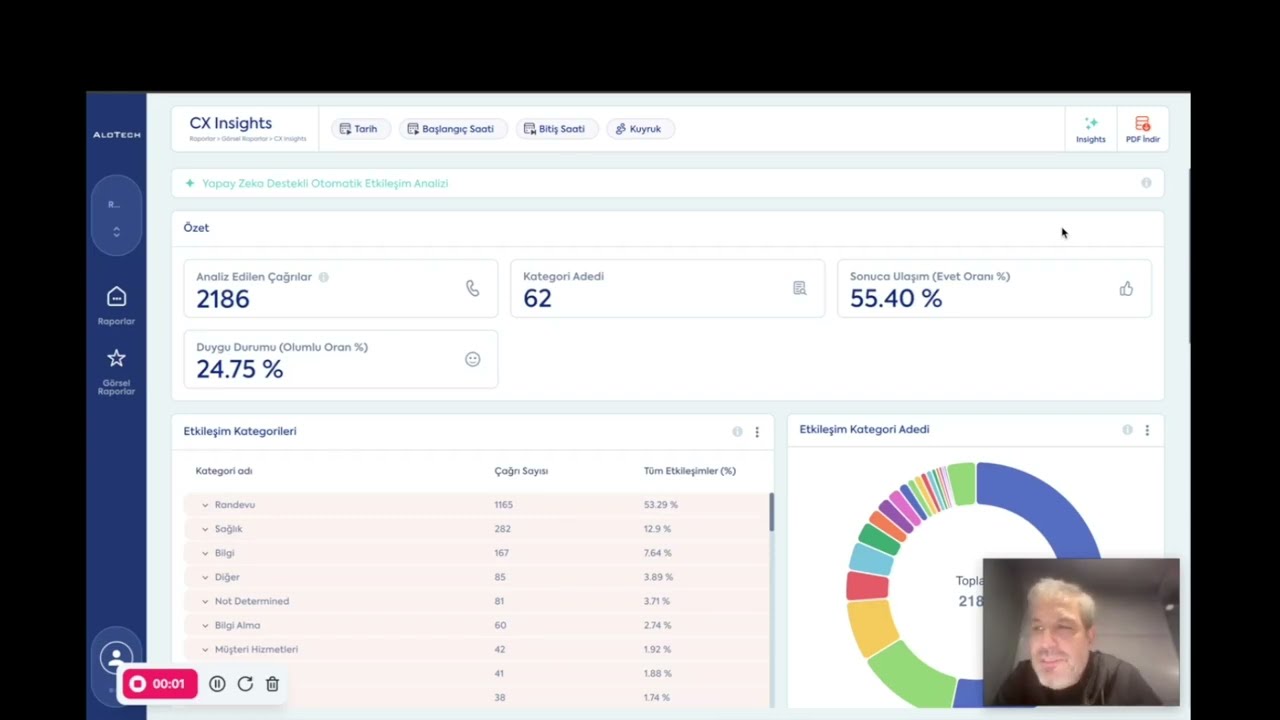
Task: Click info icon of Etkileşim Kategorileri panel
Action: coord(737,432)
